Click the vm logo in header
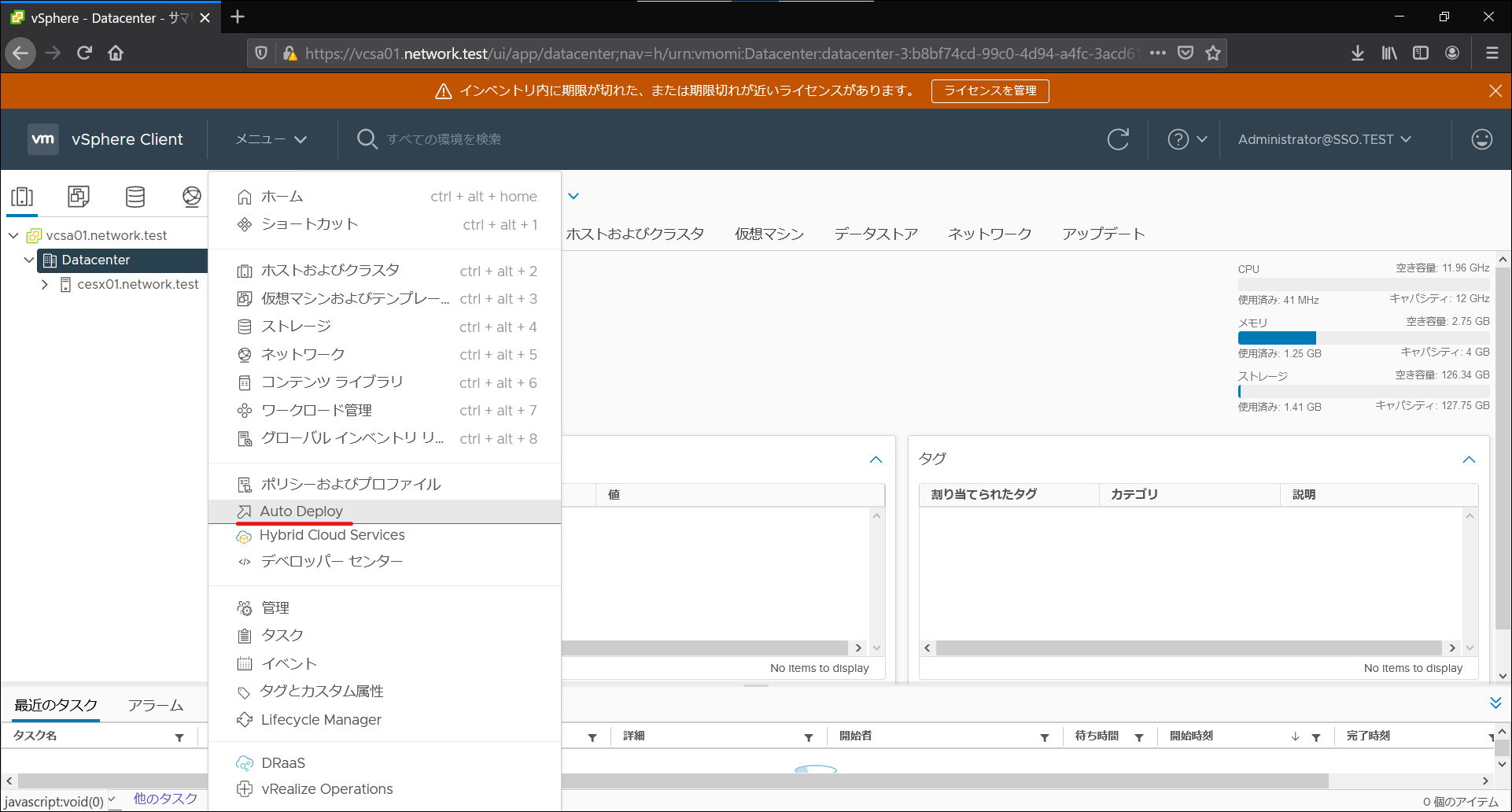The height and width of the screenshot is (812, 1512). coord(43,139)
